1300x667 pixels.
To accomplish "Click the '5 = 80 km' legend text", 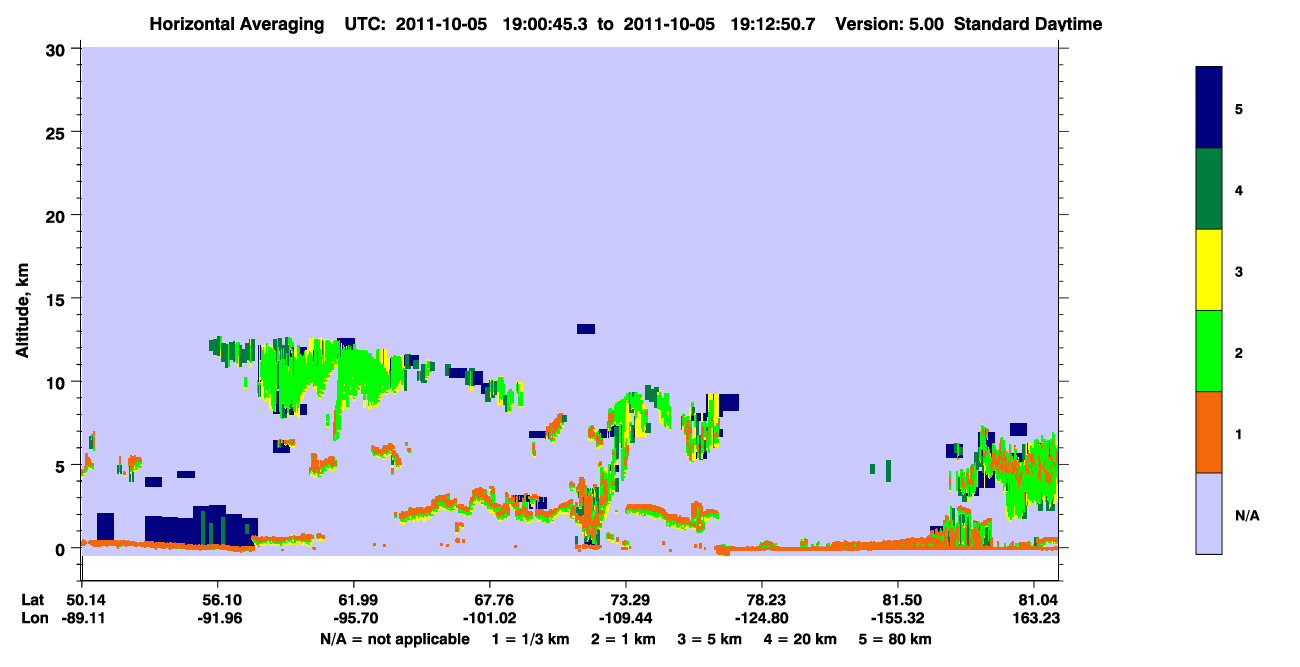I will point(896,639).
